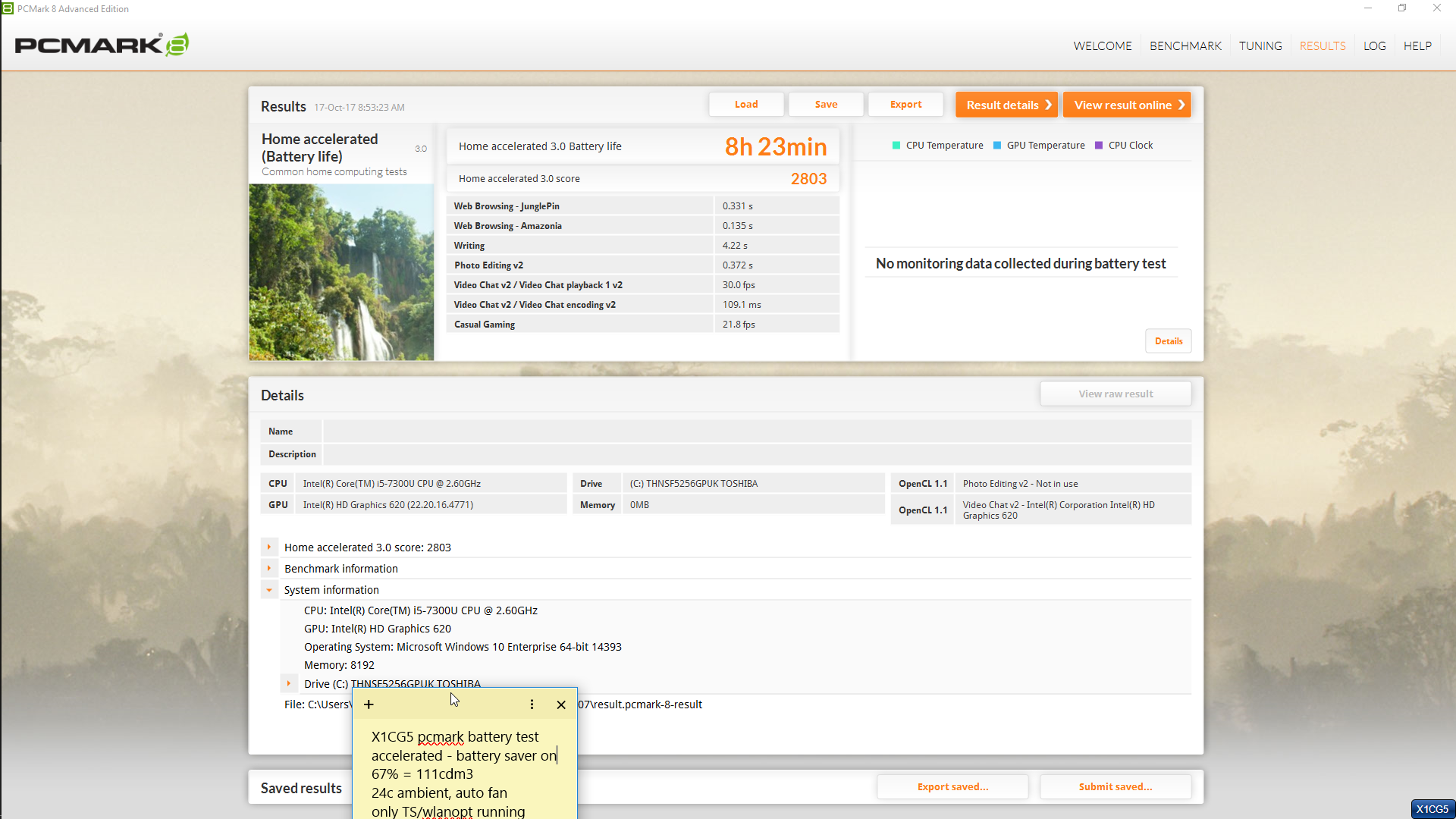Click Export saved... button

tap(952, 786)
